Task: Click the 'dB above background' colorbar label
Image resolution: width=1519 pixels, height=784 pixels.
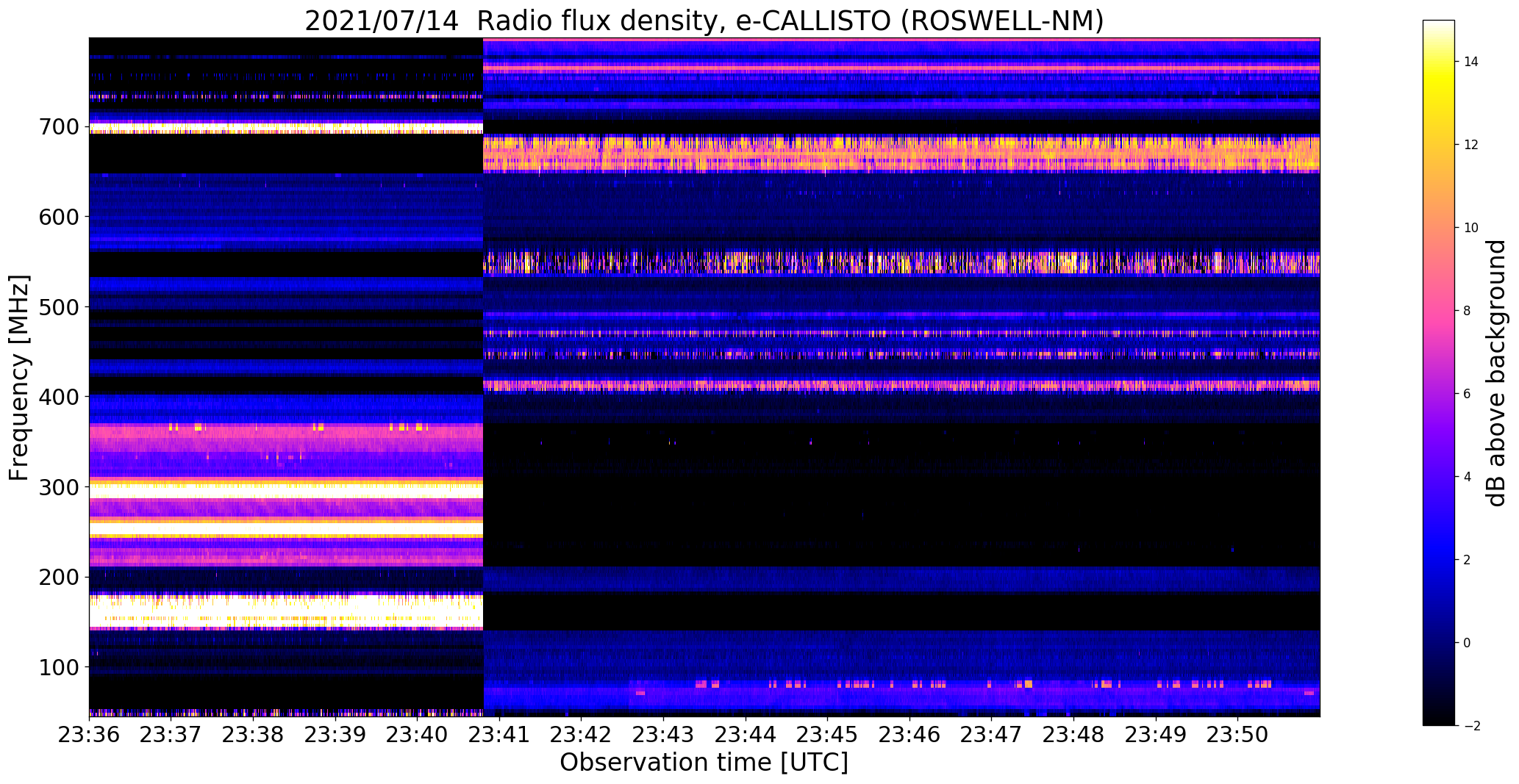Action: click(1496, 373)
